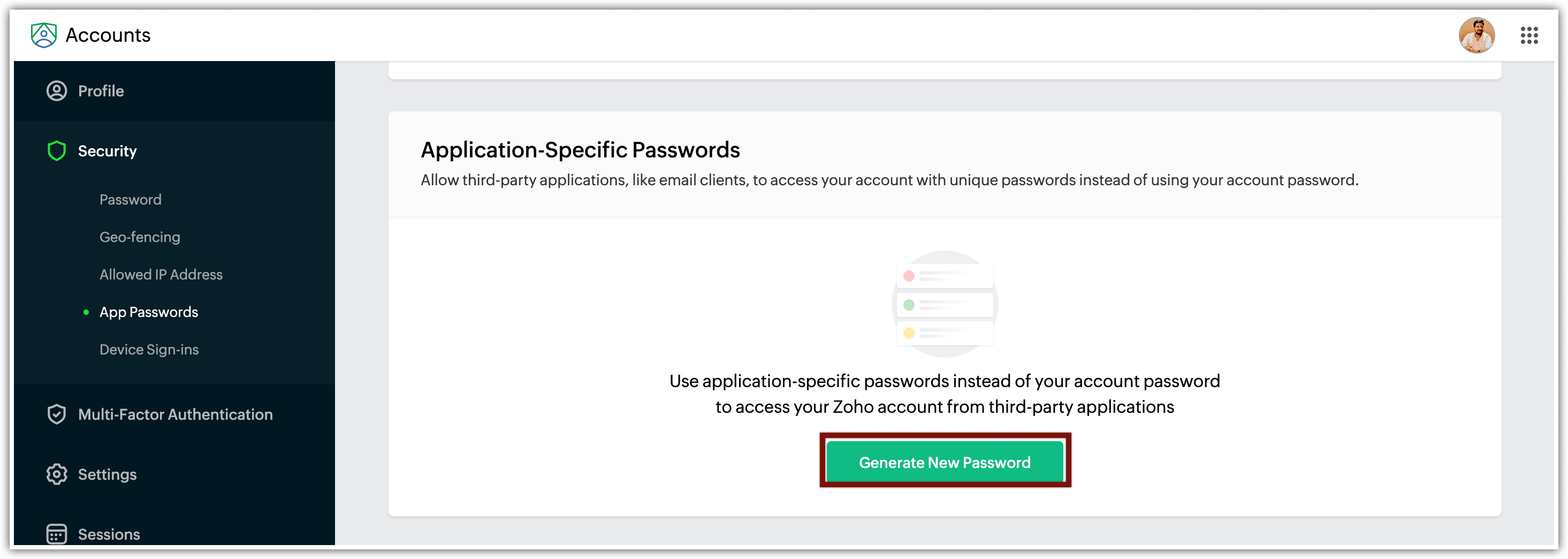This screenshot has height=559, width=1568.
Task: Expand the Multi-Factor Authentication section
Action: (176, 414)
